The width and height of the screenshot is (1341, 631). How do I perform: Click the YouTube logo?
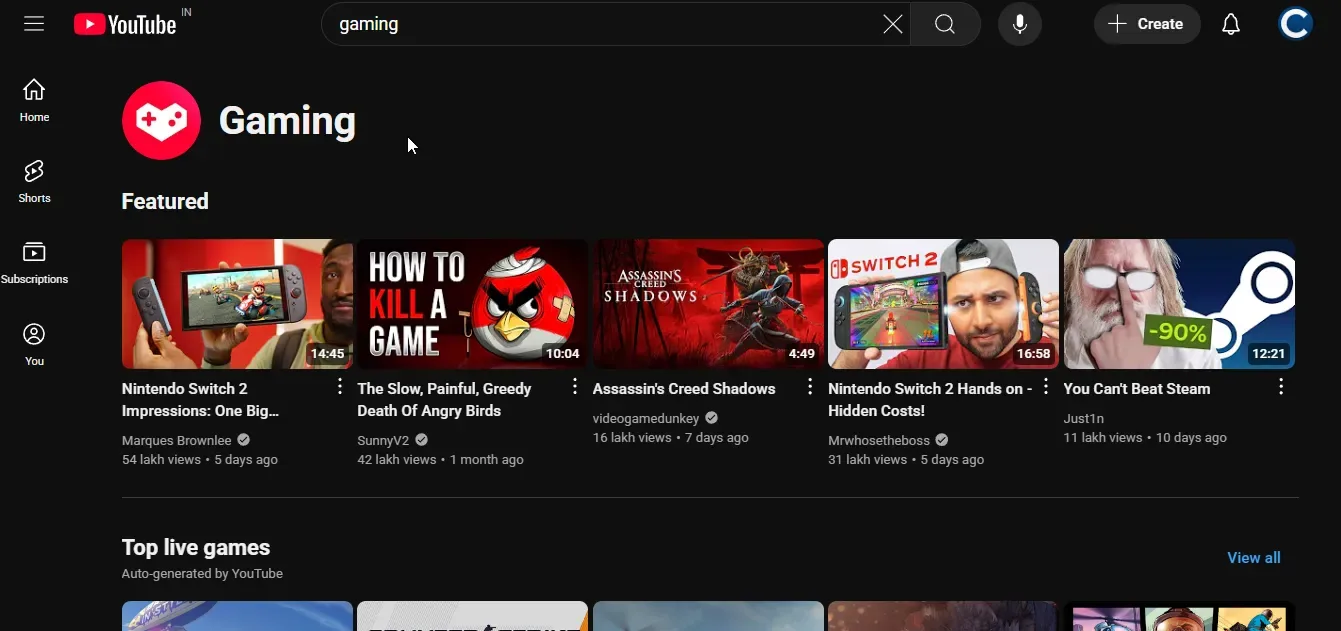tap(125, 24)
